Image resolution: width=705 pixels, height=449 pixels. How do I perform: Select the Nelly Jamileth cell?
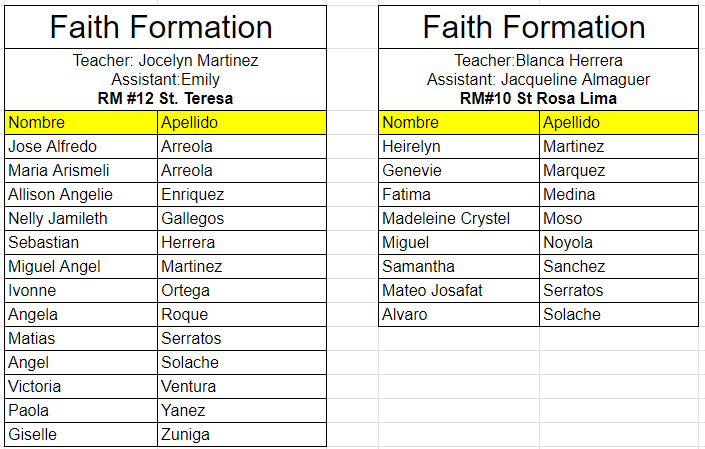(80, 219)
